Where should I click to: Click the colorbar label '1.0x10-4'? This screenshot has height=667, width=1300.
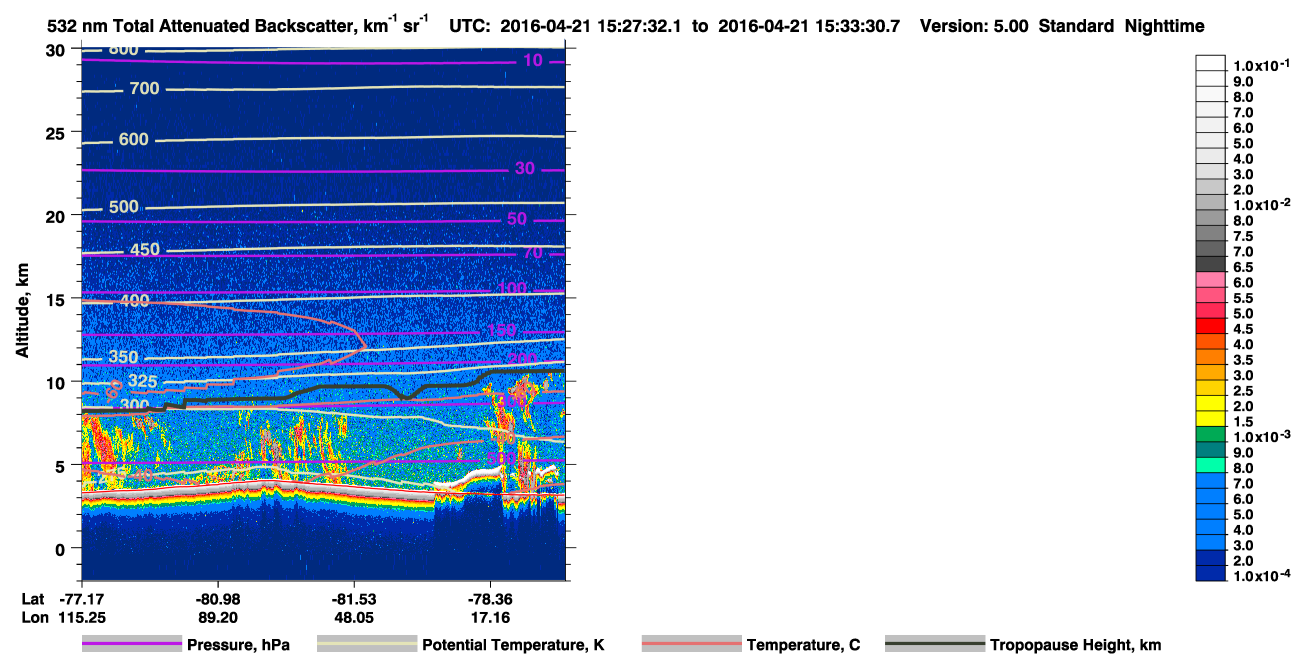point(1261,576)
